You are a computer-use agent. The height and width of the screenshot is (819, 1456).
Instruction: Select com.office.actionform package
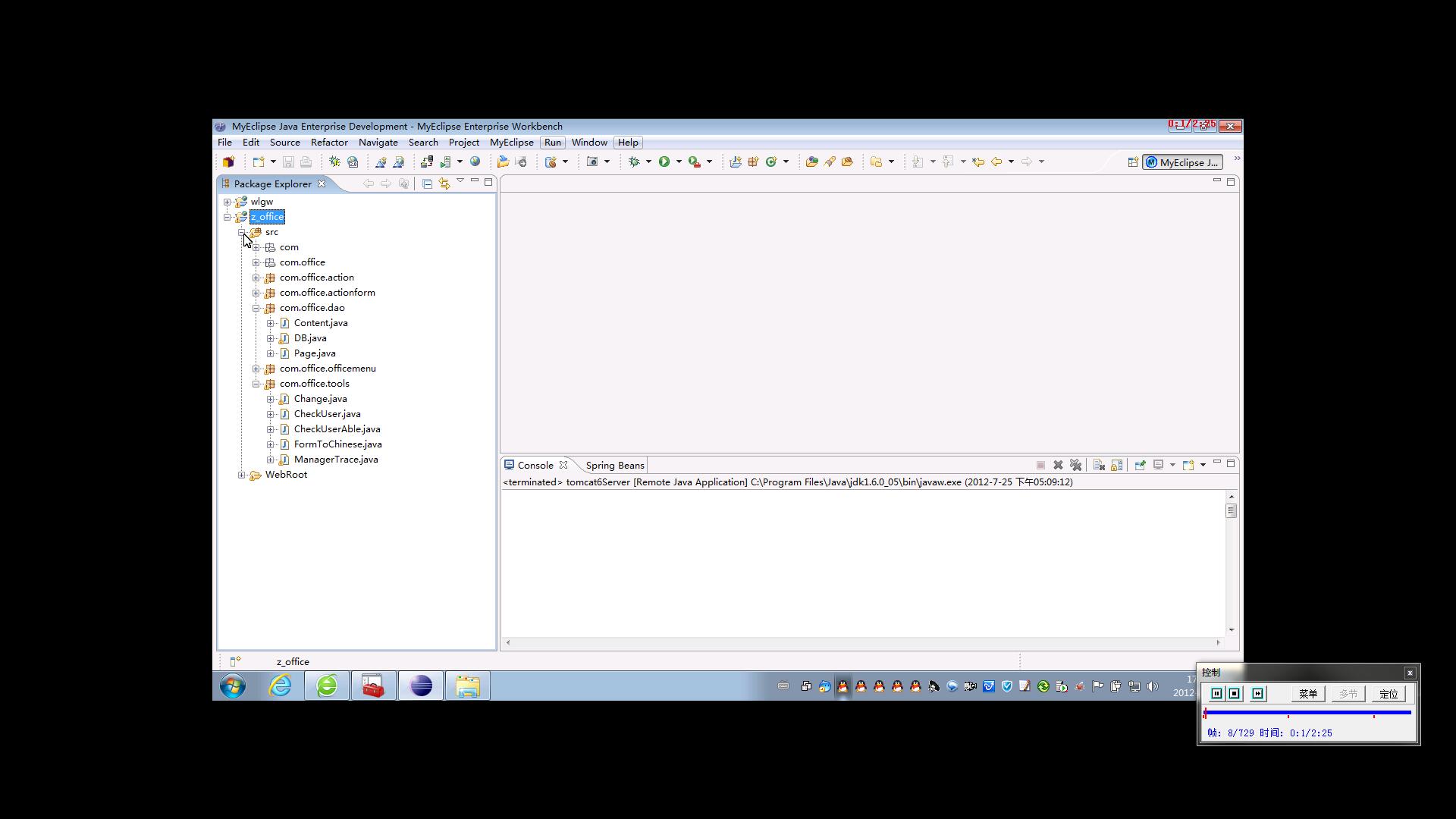pos(327,293)
